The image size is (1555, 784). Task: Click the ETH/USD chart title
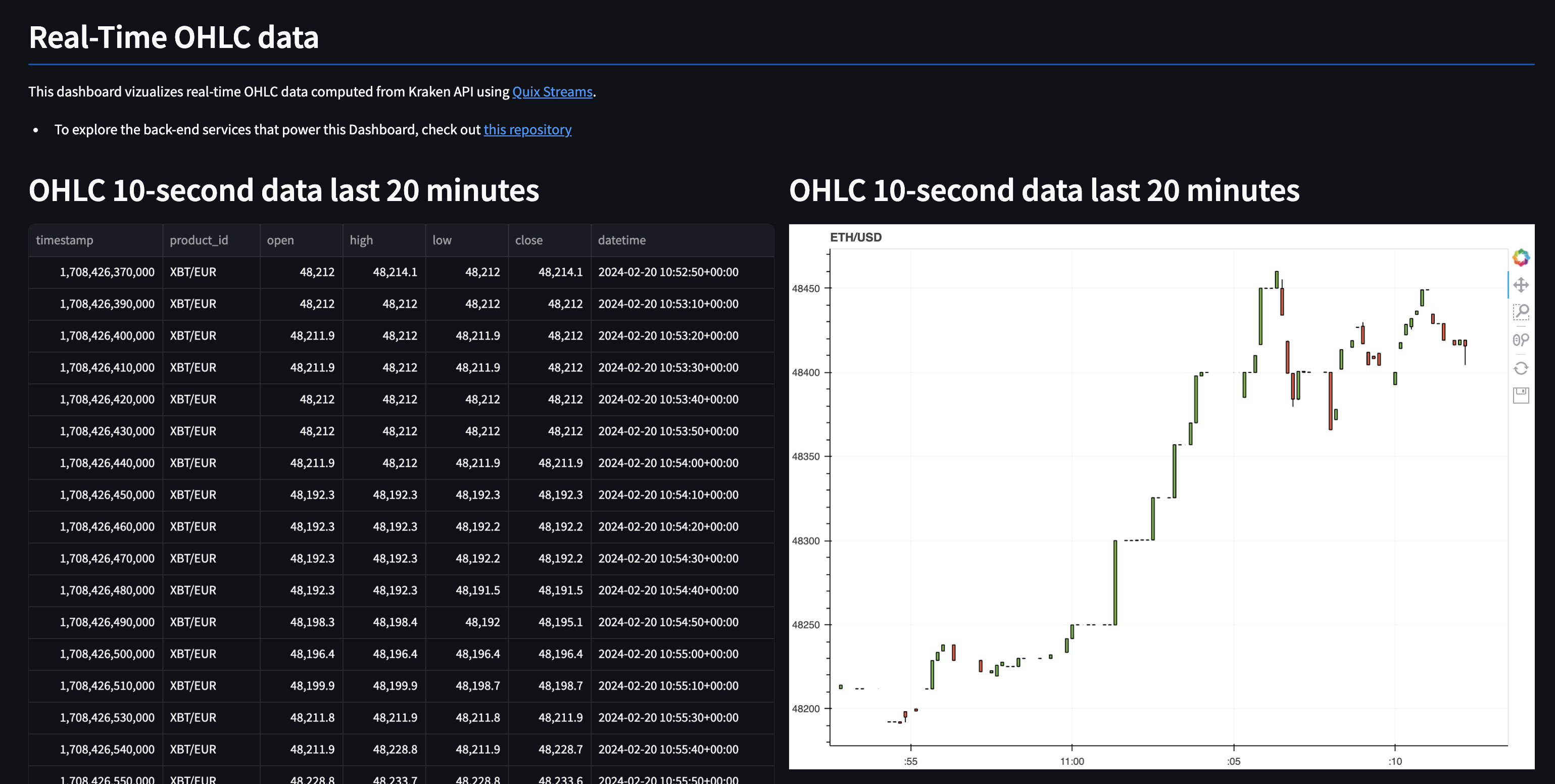tap(855, 237)
